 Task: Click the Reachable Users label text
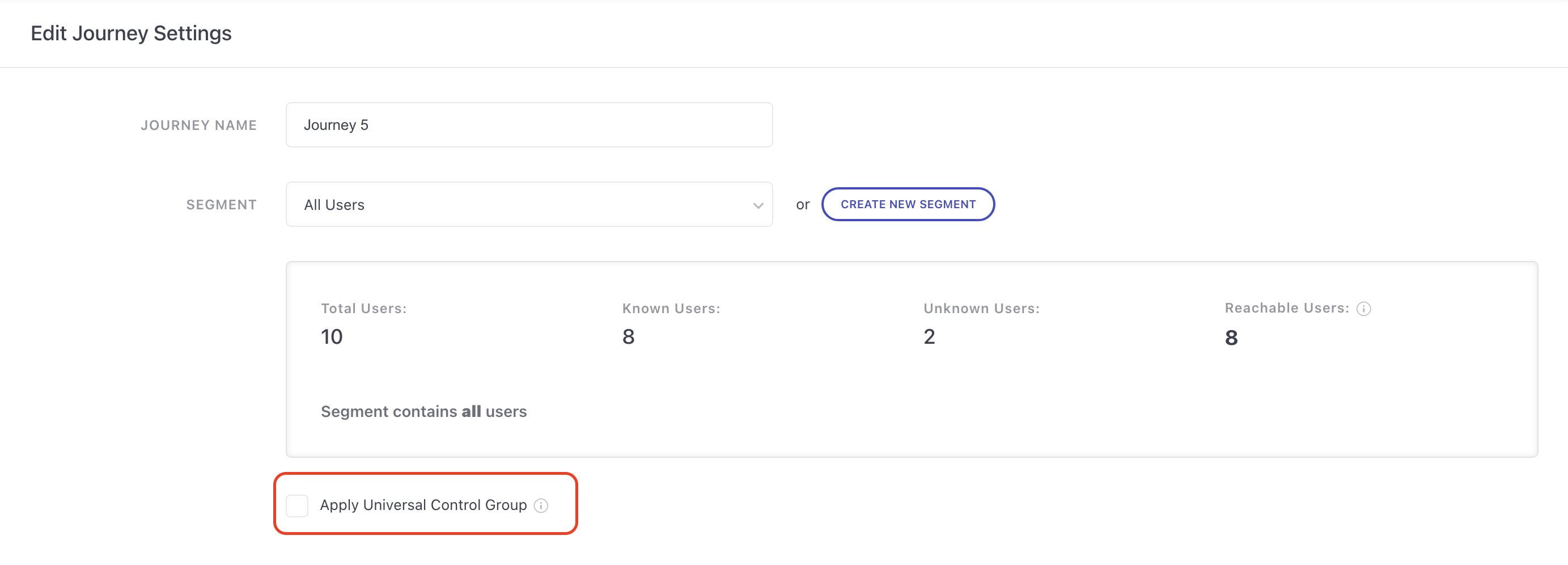click(1286, 308)
